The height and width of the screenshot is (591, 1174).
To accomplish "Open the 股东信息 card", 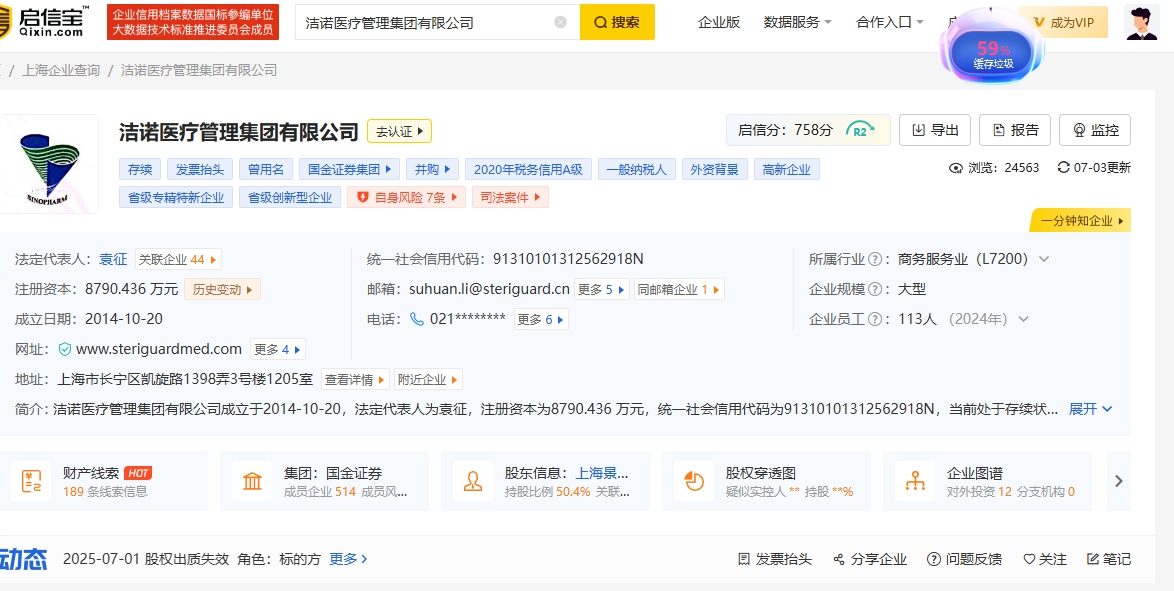I will [x=546, y=481].
